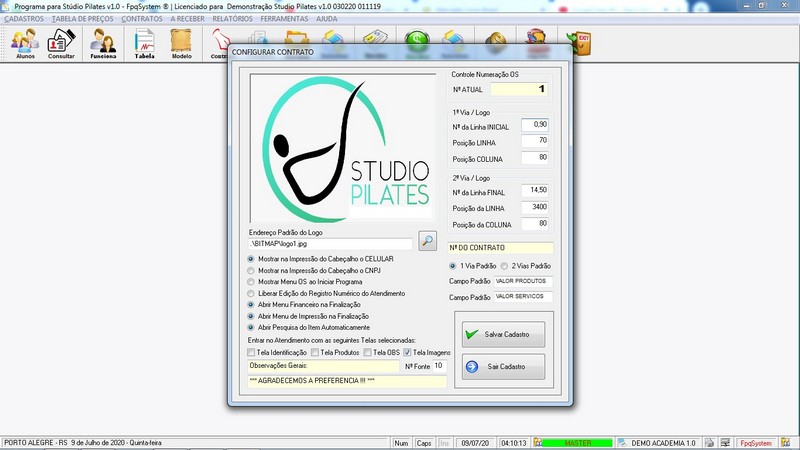800x450 pixels.
Task: Click the Nº Fonte value field
Action: pos(439,366)
